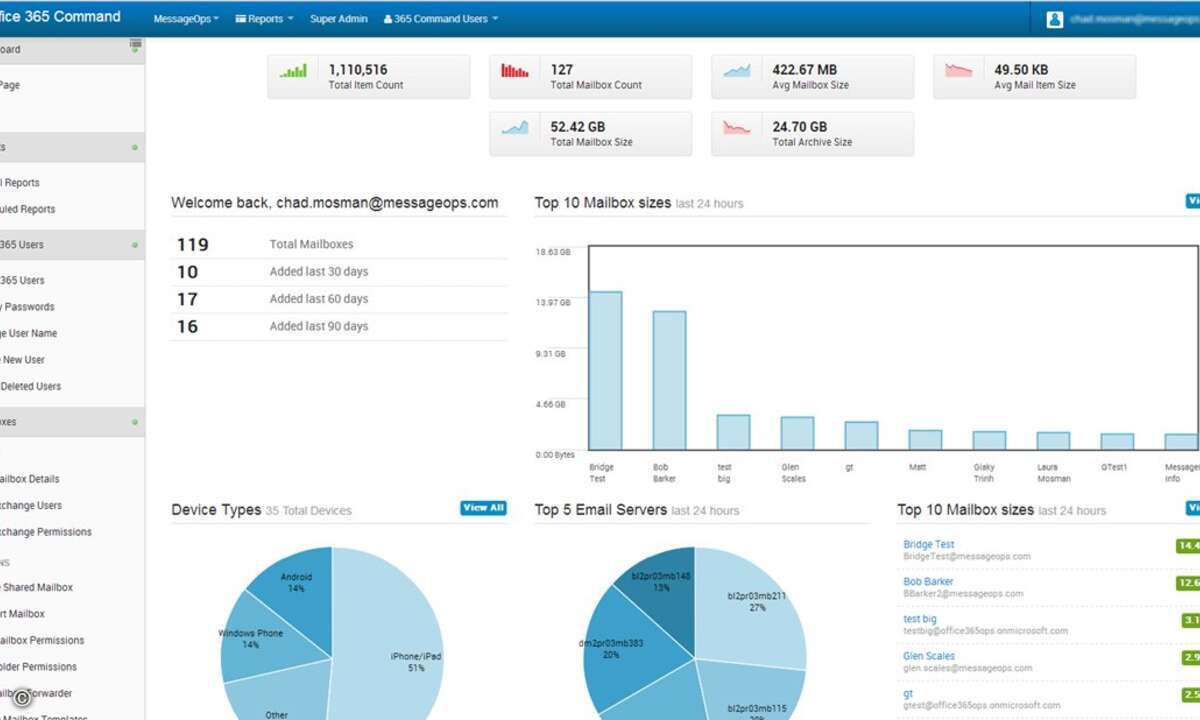Open the test big mailbox link
This screenshot has height=720, width=1200.
pyautogui.click(x=920, y=619)
